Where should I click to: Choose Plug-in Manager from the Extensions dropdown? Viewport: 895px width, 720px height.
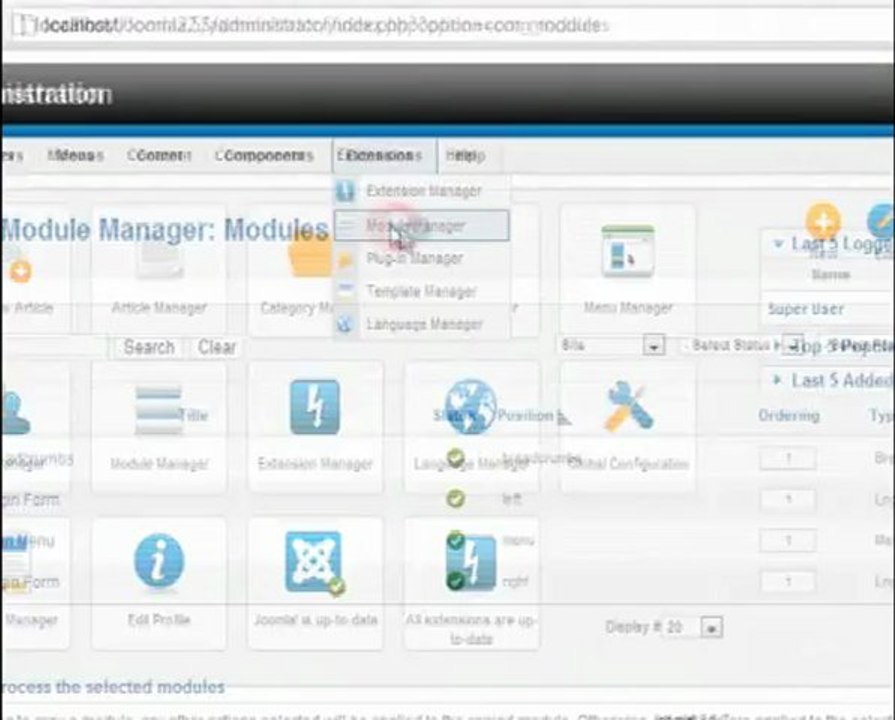tap(421, 259)
